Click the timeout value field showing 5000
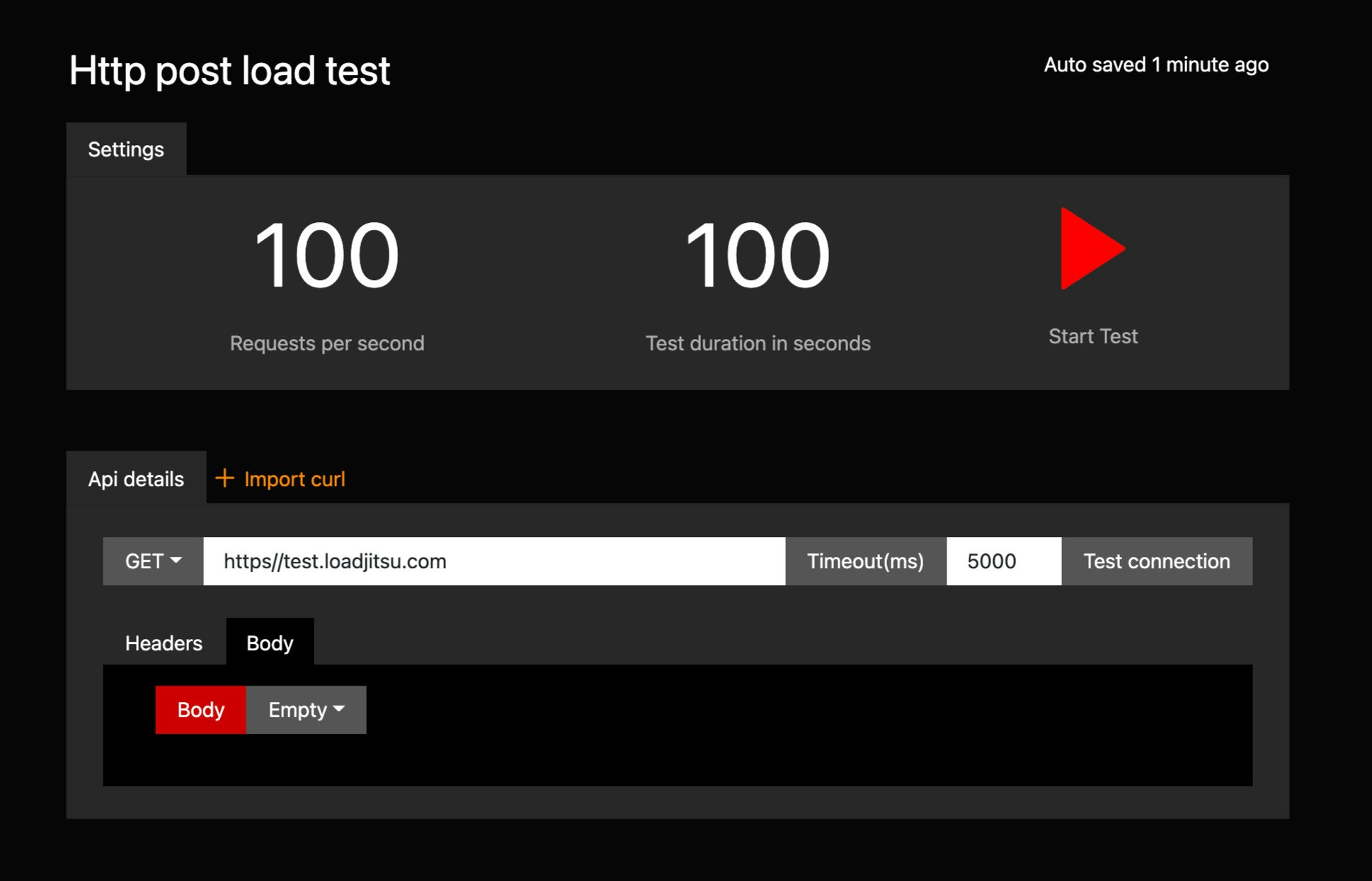Screen dimensions: 1372x881 coord(1003,561)
